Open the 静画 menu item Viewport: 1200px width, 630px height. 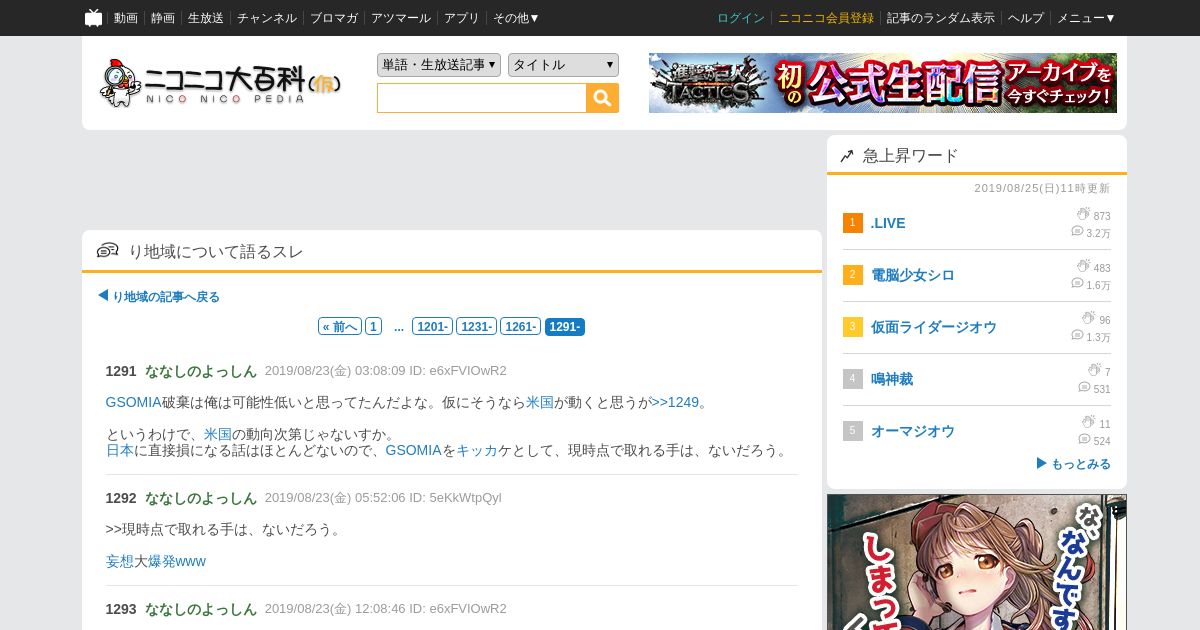[x=163, y=18]
